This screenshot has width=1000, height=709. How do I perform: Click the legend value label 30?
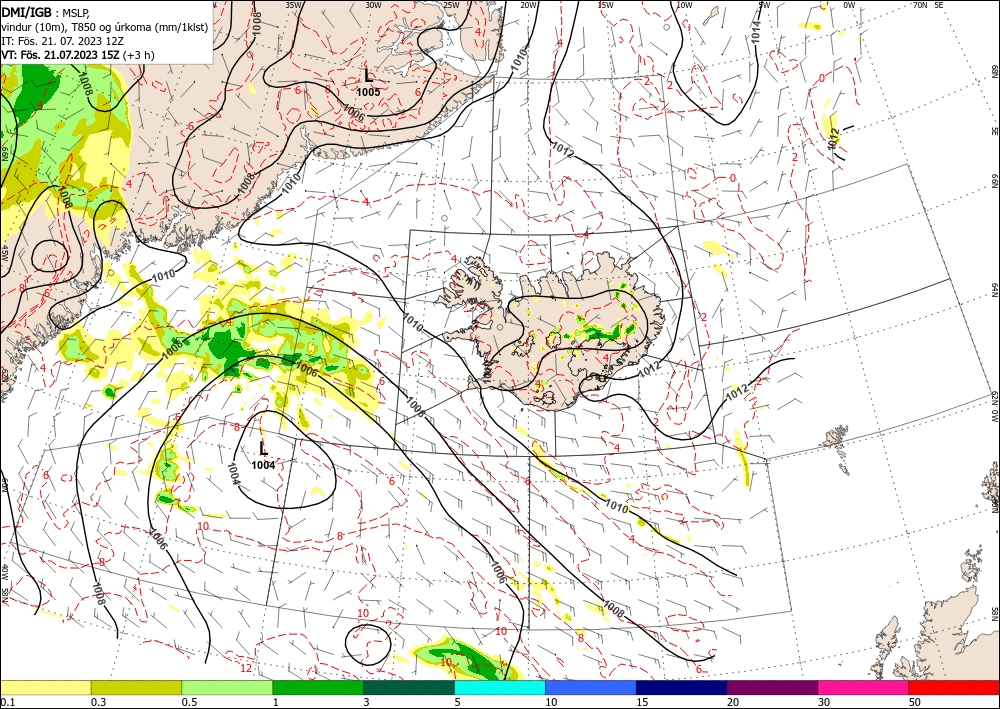coord(824,702)
